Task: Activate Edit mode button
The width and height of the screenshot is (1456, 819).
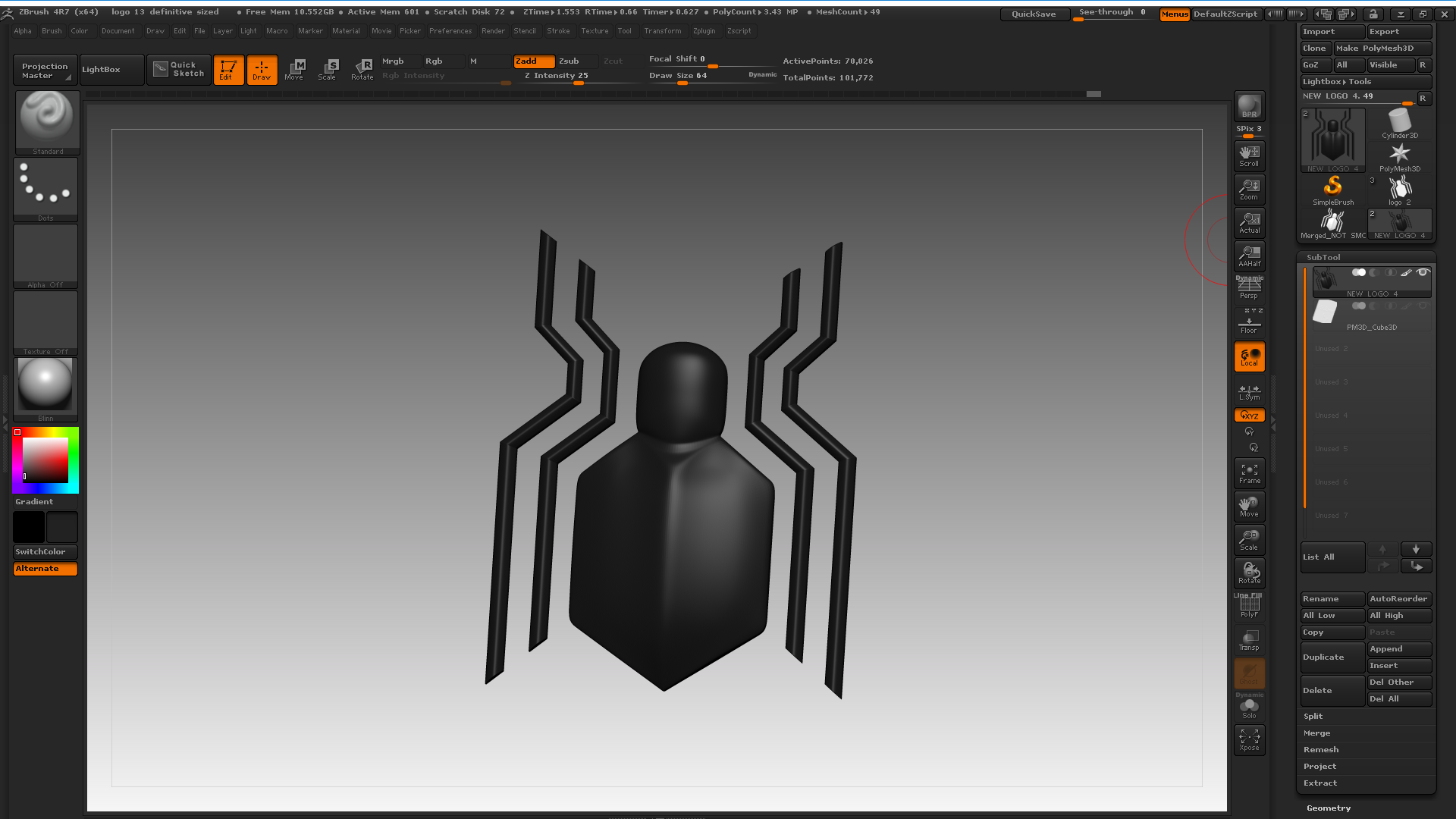Action: click(228, 70)
